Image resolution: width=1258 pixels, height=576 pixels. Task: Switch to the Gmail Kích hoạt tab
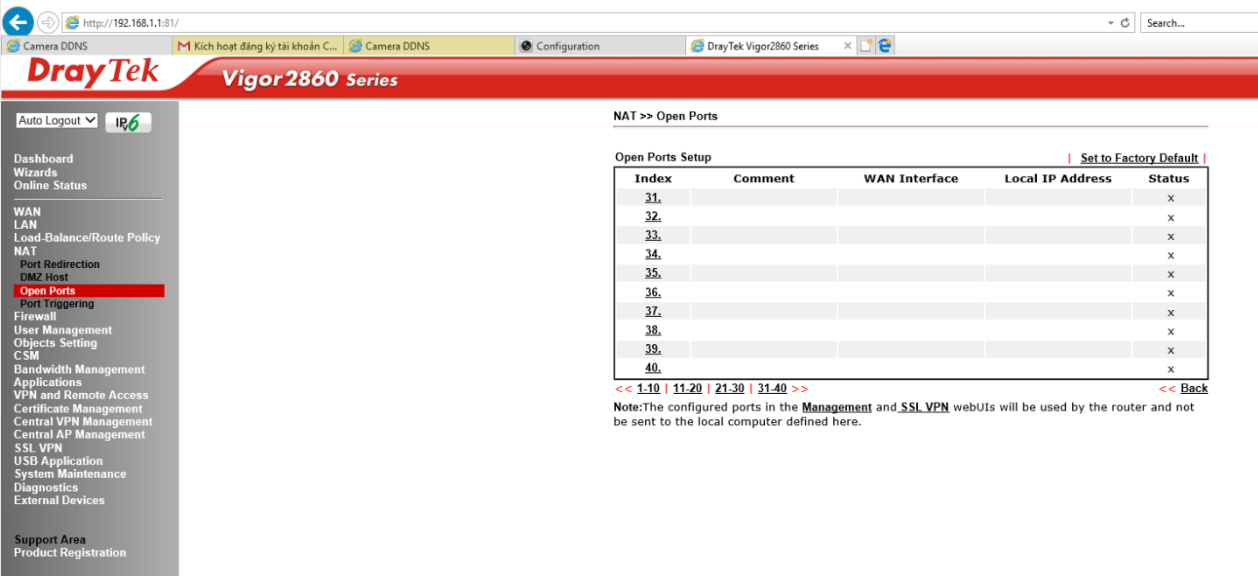click(x=257, y=46)
